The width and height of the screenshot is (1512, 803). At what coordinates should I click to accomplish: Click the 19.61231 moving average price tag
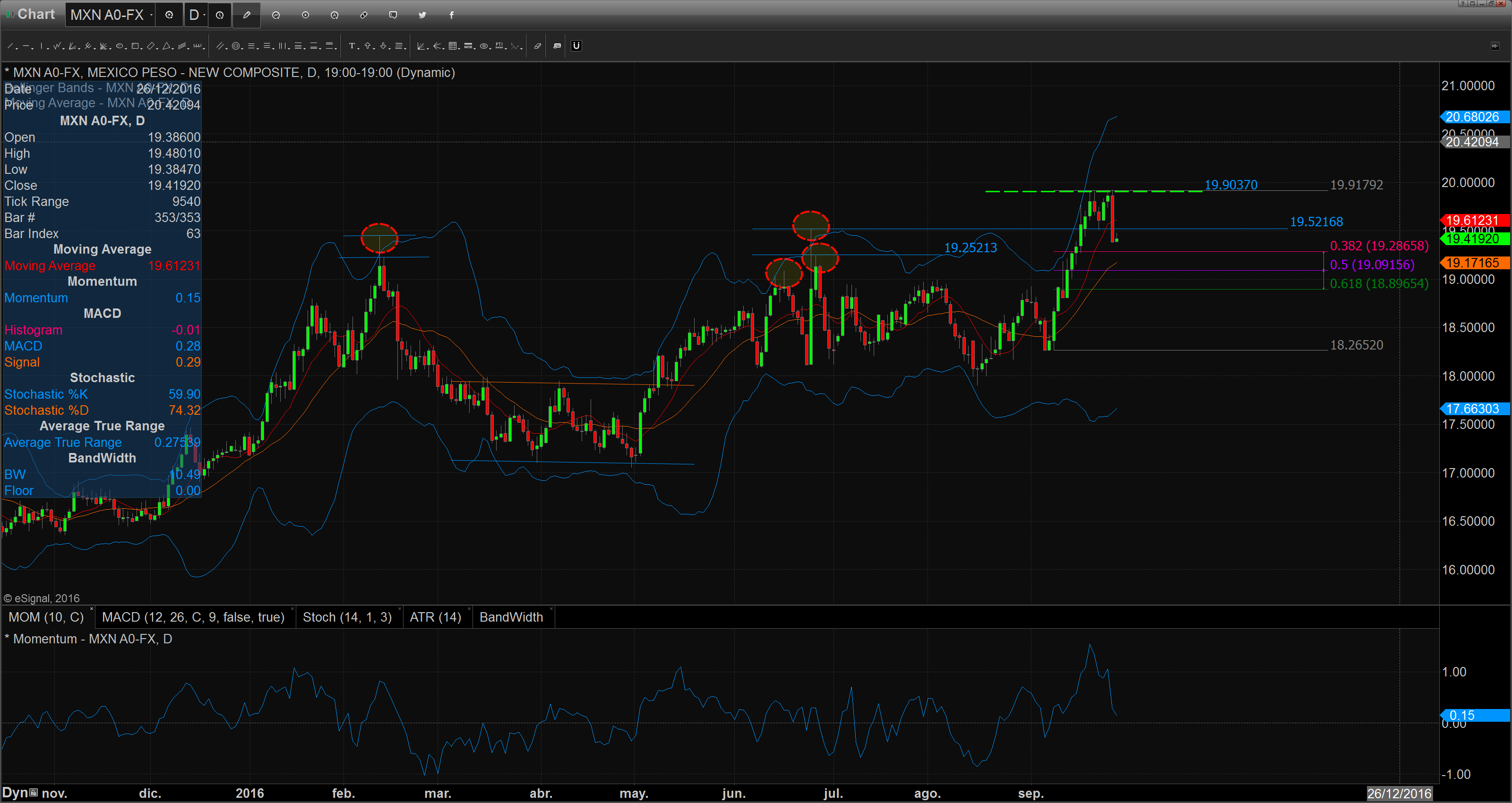(x=1475, y=220)
